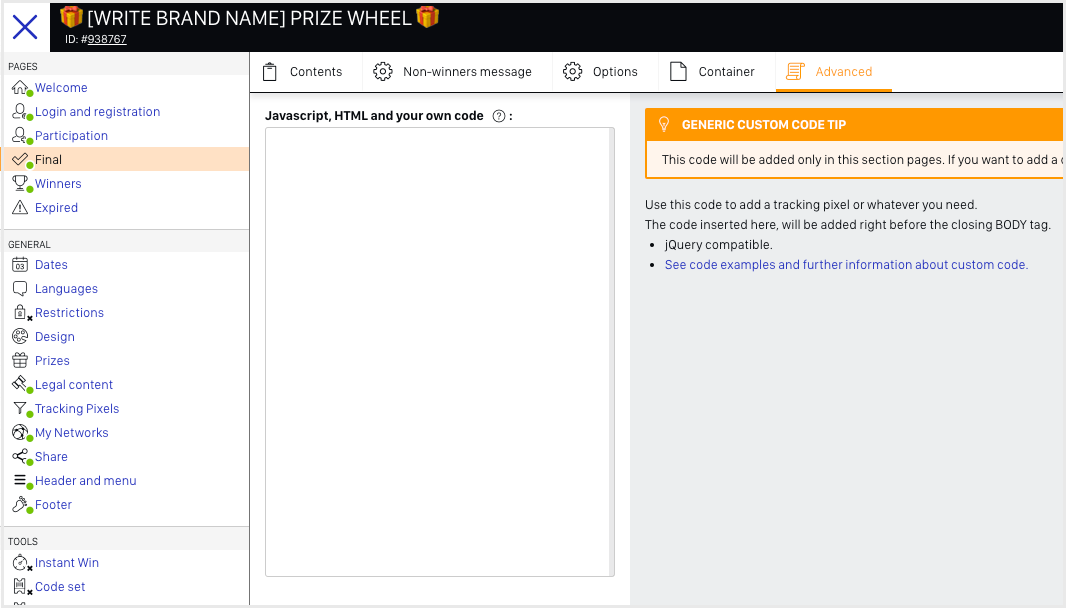
Task: Select the Tracking Pixels funnel icon
Action: coord(20,408)
